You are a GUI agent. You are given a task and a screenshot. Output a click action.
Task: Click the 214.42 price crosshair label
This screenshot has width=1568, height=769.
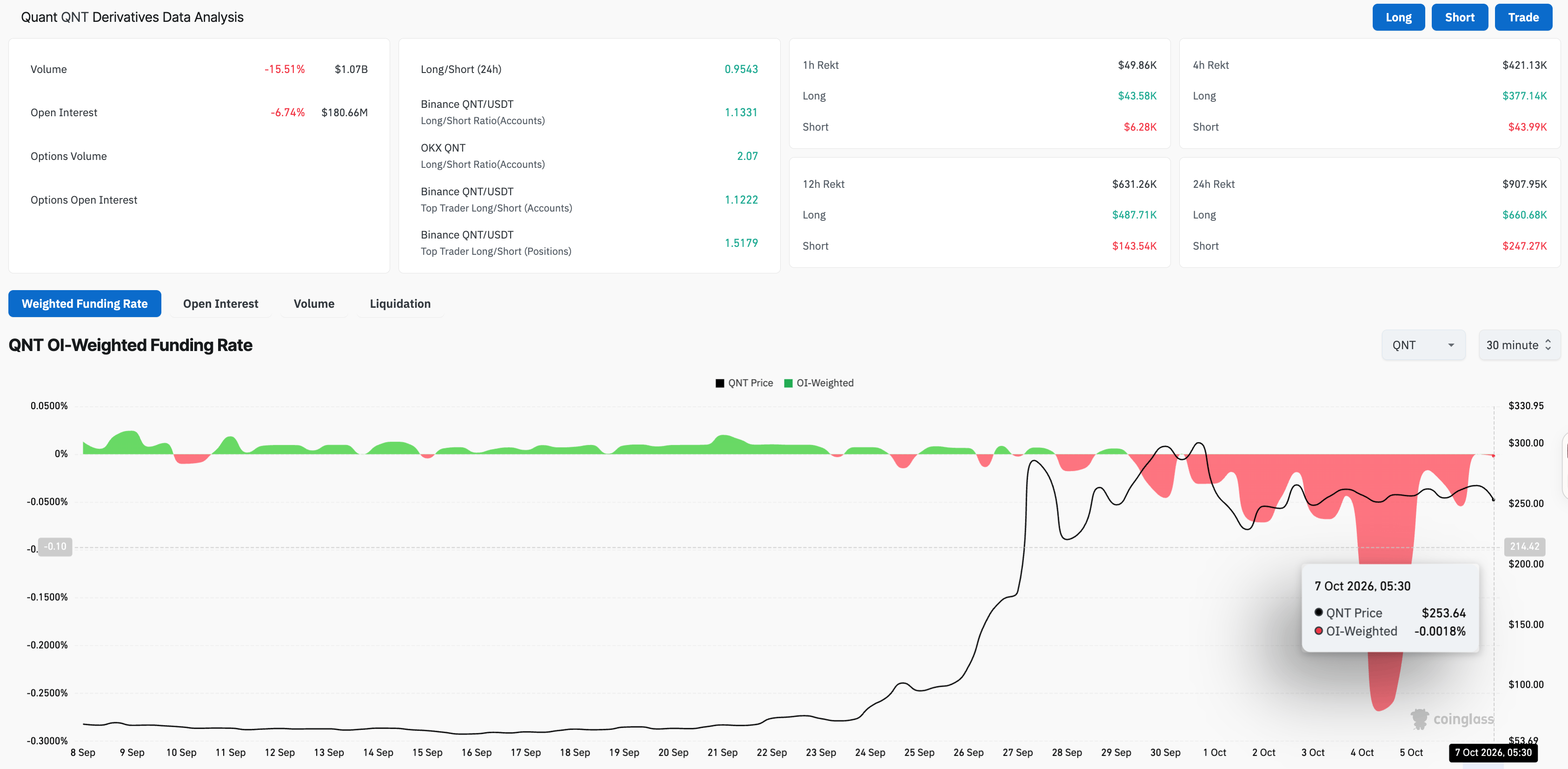1524,546
